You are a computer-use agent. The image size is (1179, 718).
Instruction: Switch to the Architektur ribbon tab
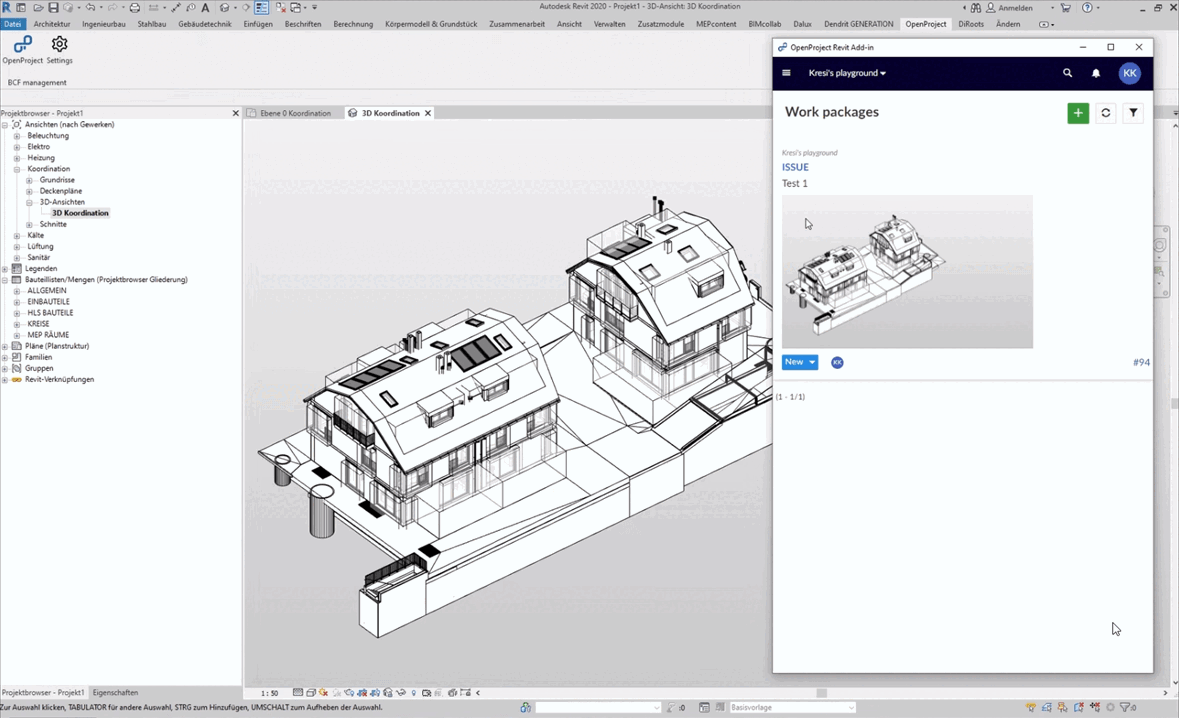pyautogui.click(x=51, y=24)
